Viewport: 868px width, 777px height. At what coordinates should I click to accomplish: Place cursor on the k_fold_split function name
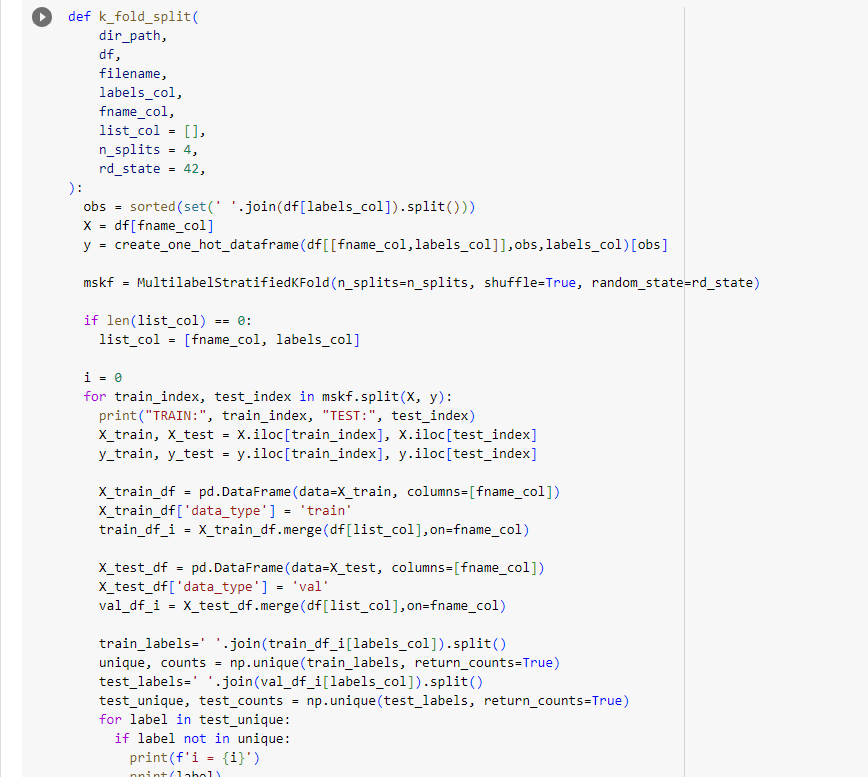tap(145, 17)
